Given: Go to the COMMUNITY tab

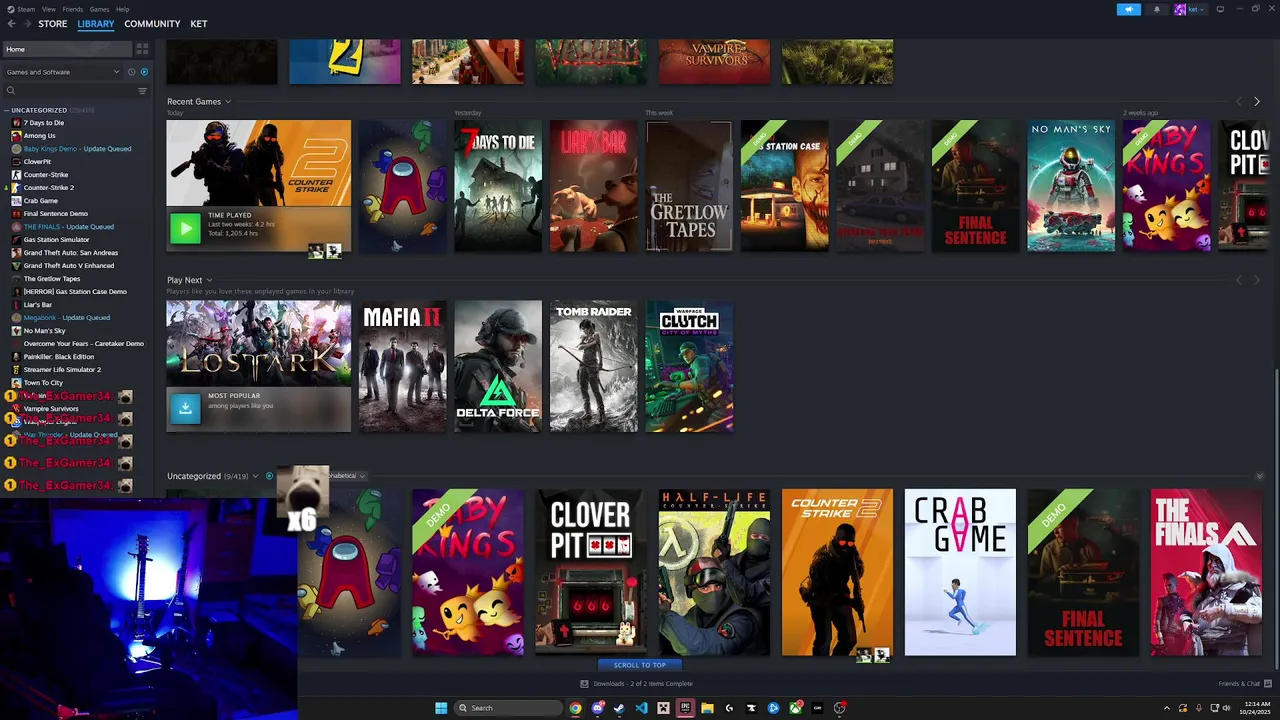Looking at the screenshot, I should 152,24.
